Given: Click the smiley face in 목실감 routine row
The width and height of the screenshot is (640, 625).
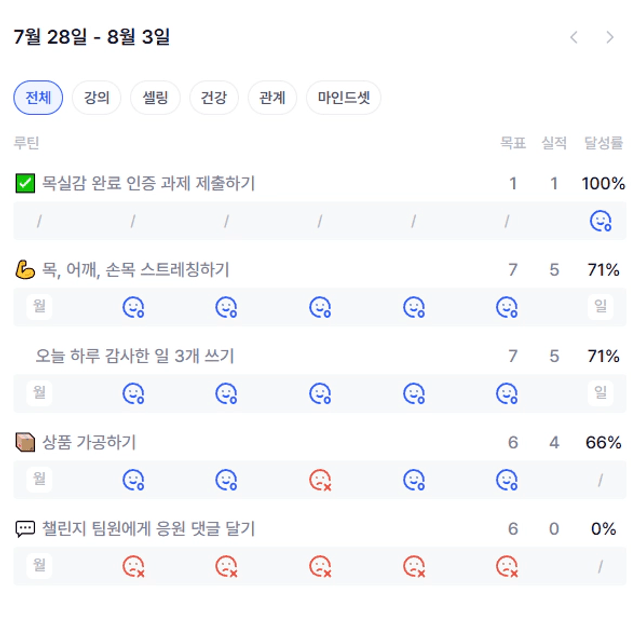Looking at the screenshot, I should pos(600,221).
